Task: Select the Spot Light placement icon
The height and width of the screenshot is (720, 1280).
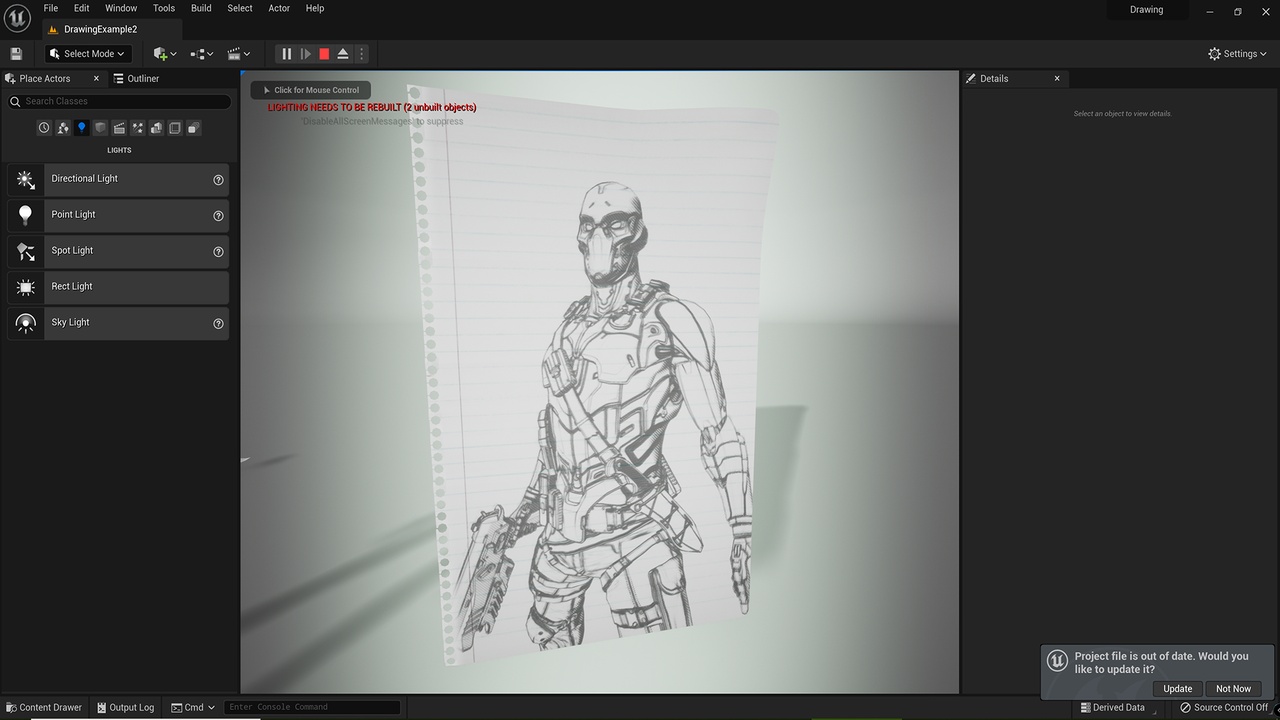Action: coord(25,251)
